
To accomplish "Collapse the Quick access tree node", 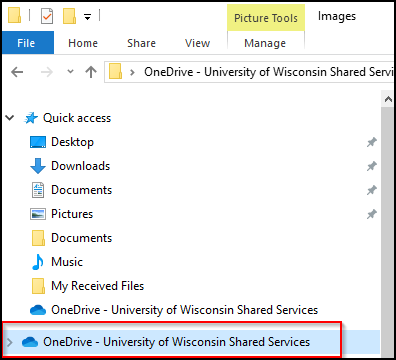I will point(10,118).
